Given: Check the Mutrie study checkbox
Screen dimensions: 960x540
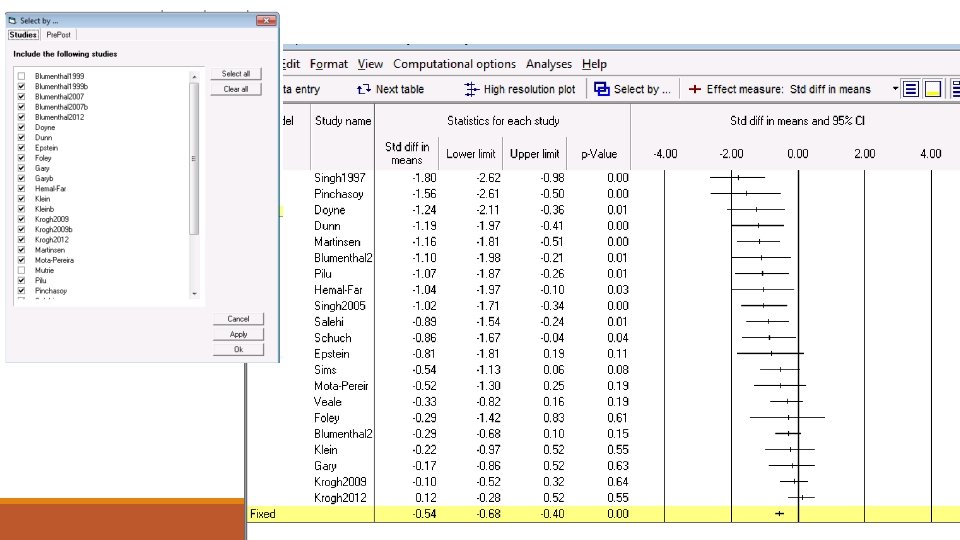Looking at the screenshot, I should pyautogui.click(x=21, y=270).
